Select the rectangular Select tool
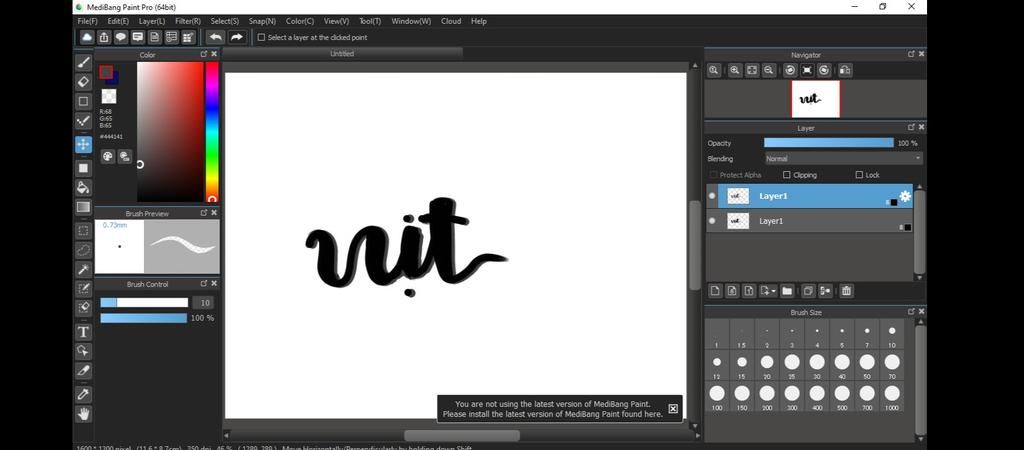Screen dimensions: 1024x450 pos(83,231)
